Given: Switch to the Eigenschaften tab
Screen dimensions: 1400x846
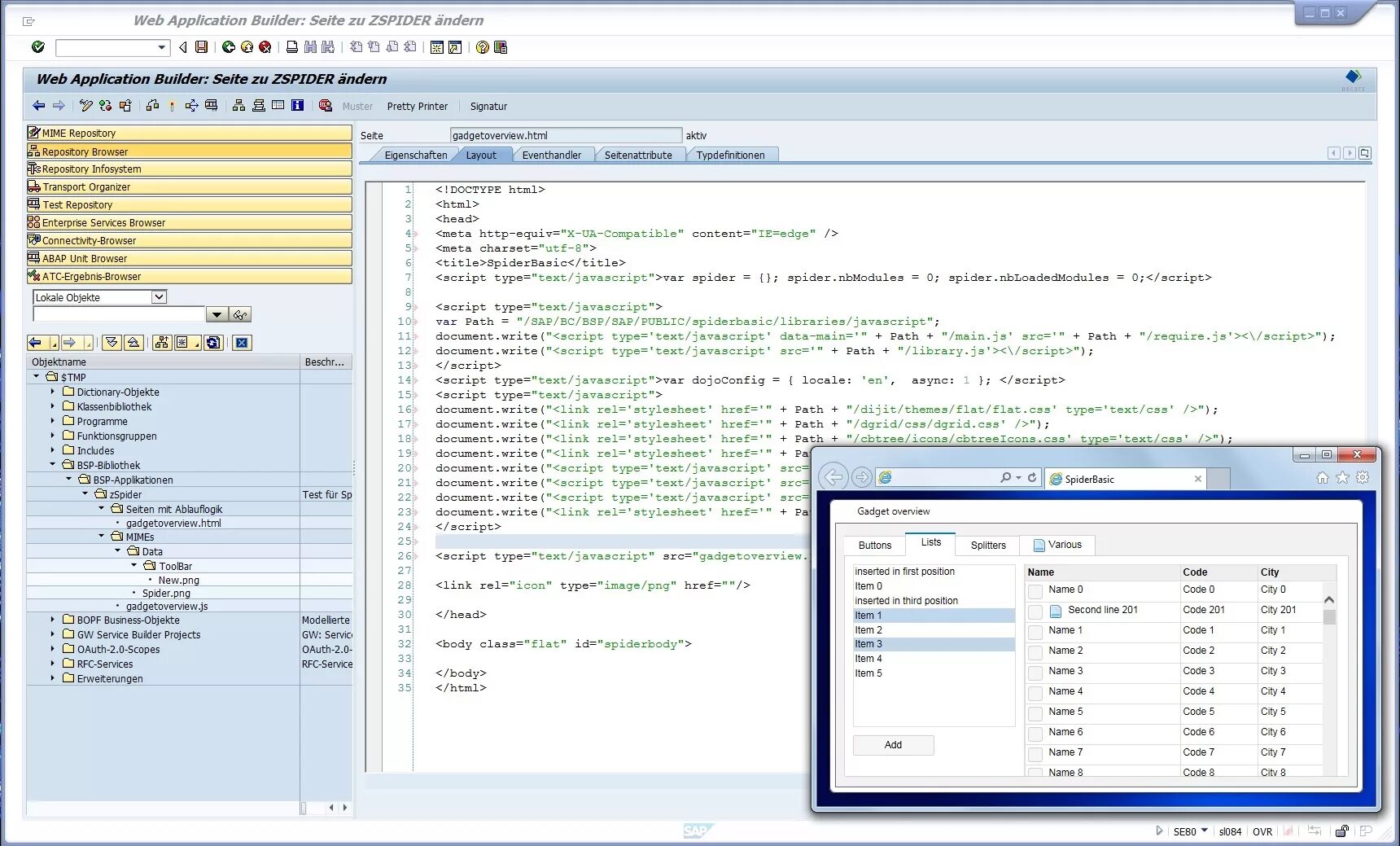Looking at the screenshot, I should [x=415, y=155].
